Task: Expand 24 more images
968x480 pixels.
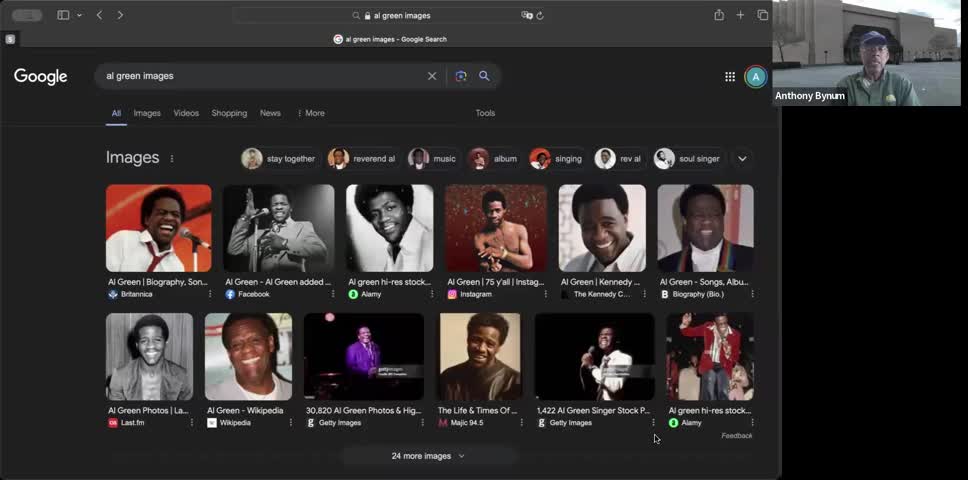Action: tap(428, 456)
